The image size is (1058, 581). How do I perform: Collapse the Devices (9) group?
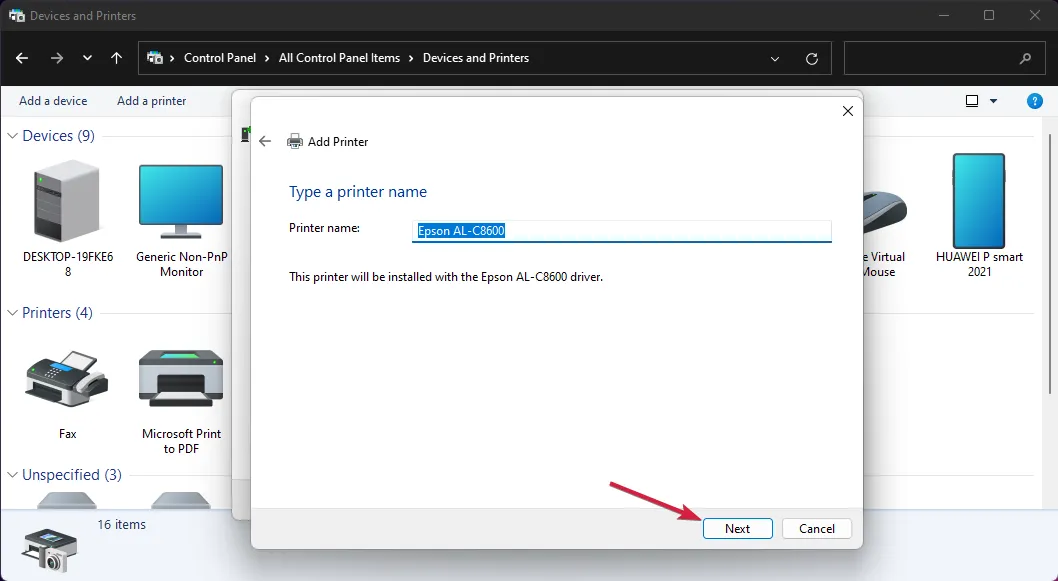tap(13, 136)
